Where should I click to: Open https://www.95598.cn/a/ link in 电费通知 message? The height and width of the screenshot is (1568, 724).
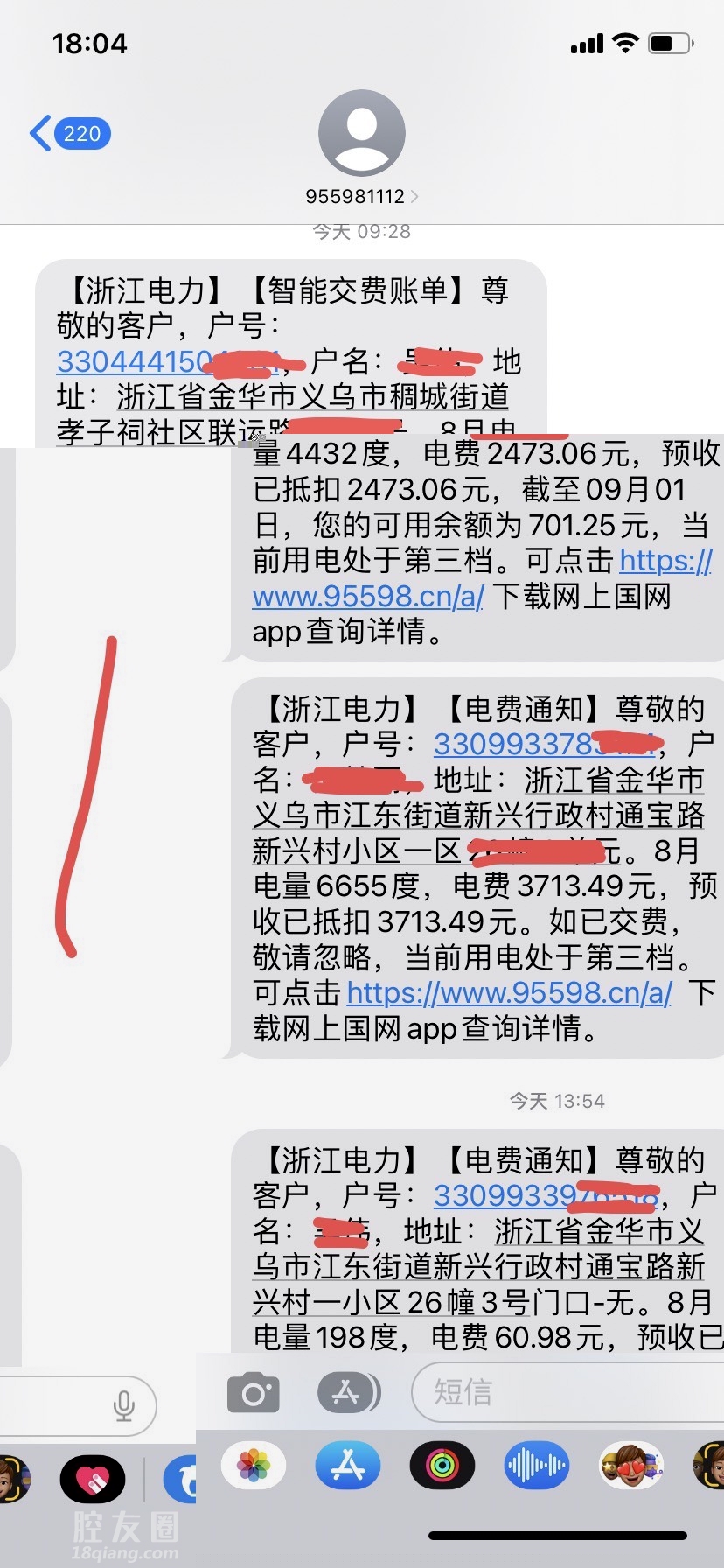click(510, 992)
